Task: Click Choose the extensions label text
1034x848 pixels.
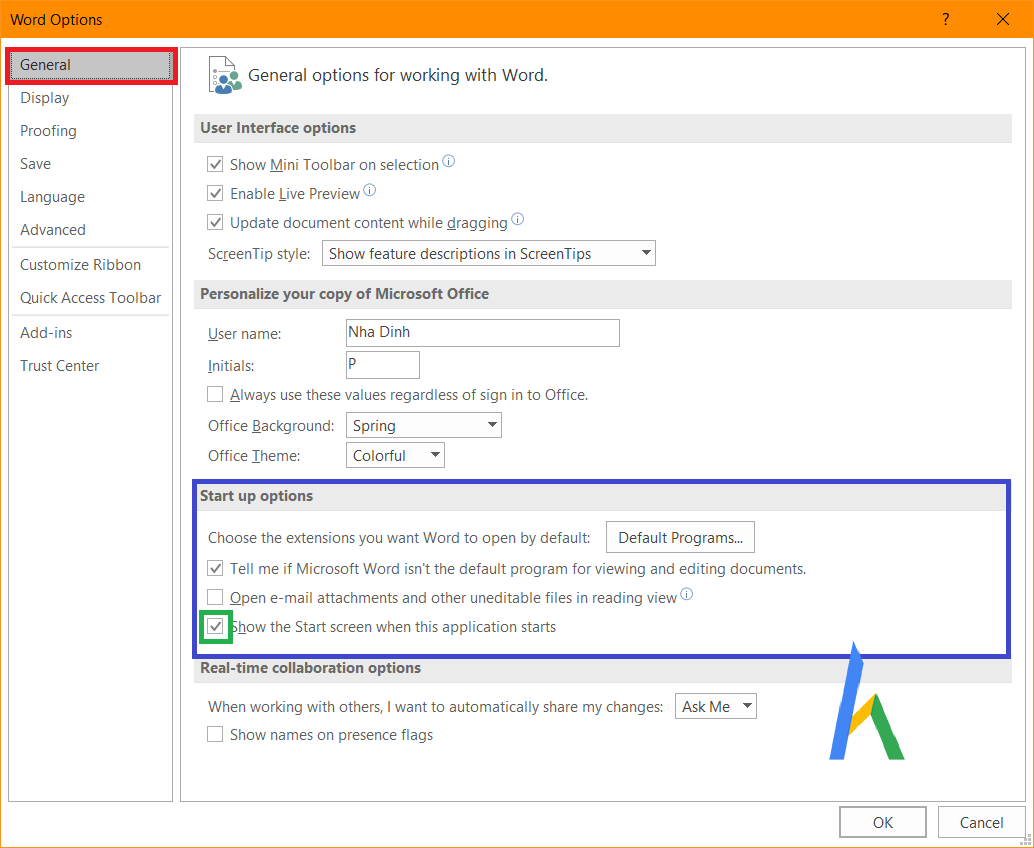Action: coord(399,537)
